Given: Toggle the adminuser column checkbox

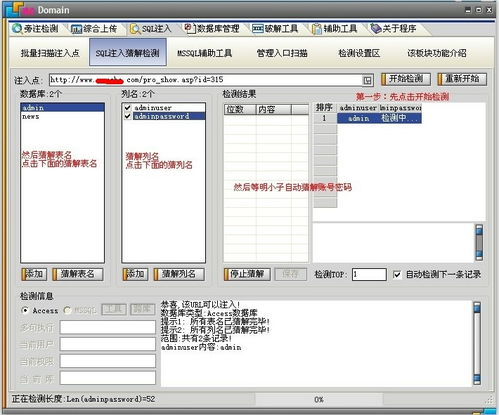Looking at the screenshot, I should [x=127, y=107].
